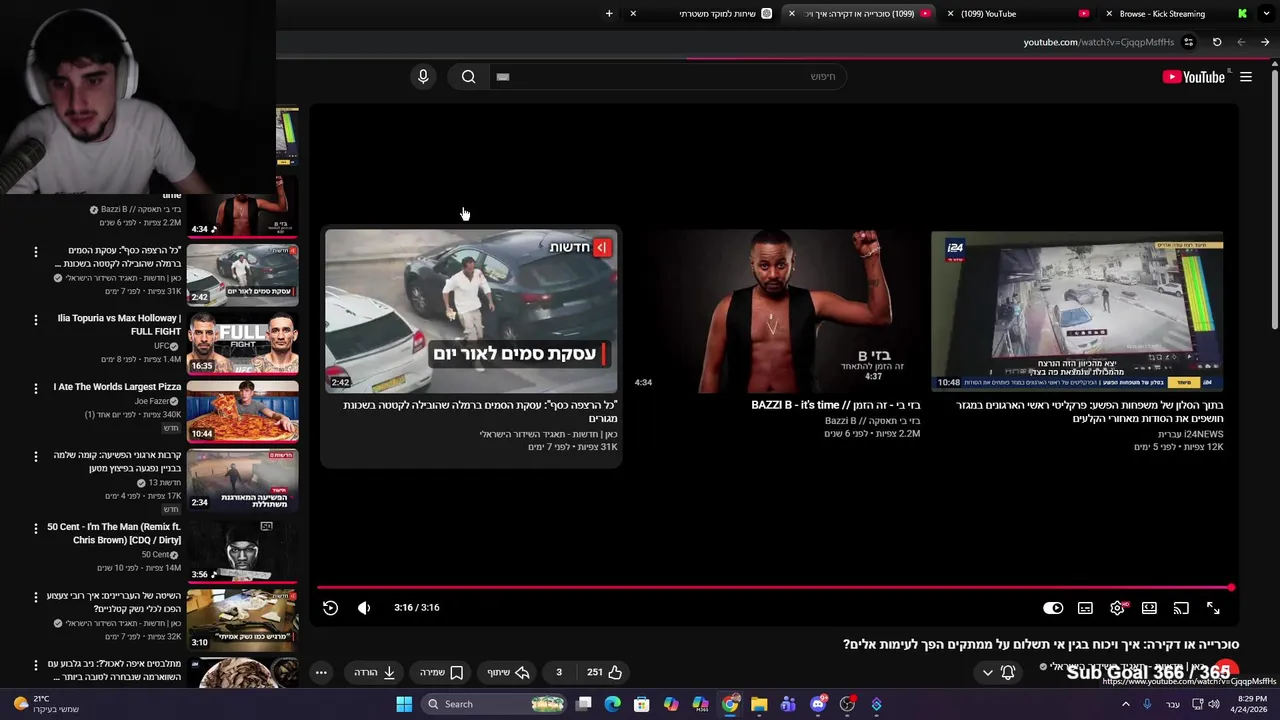Open a new browser tab with plus
The height and width of the screenshot is (720, 1280).
tap(609, 14)
